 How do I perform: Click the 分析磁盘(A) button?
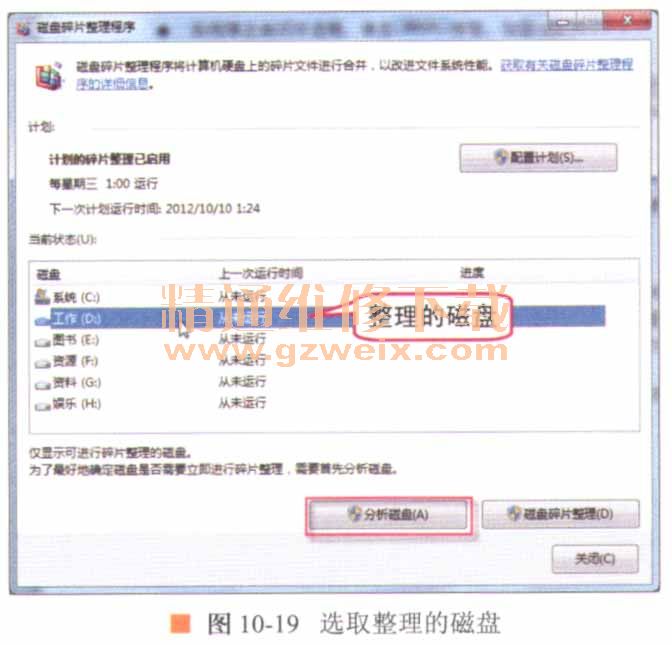click(x=388, y=514)
